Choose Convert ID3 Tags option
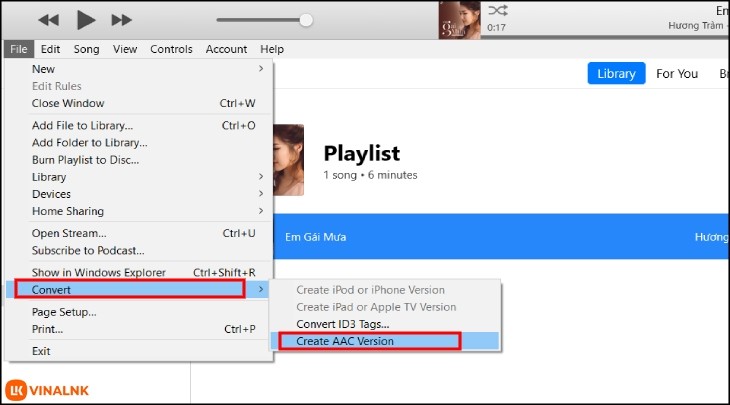The width and height of the screenshot is (730, 405). [x=343, y=324]
